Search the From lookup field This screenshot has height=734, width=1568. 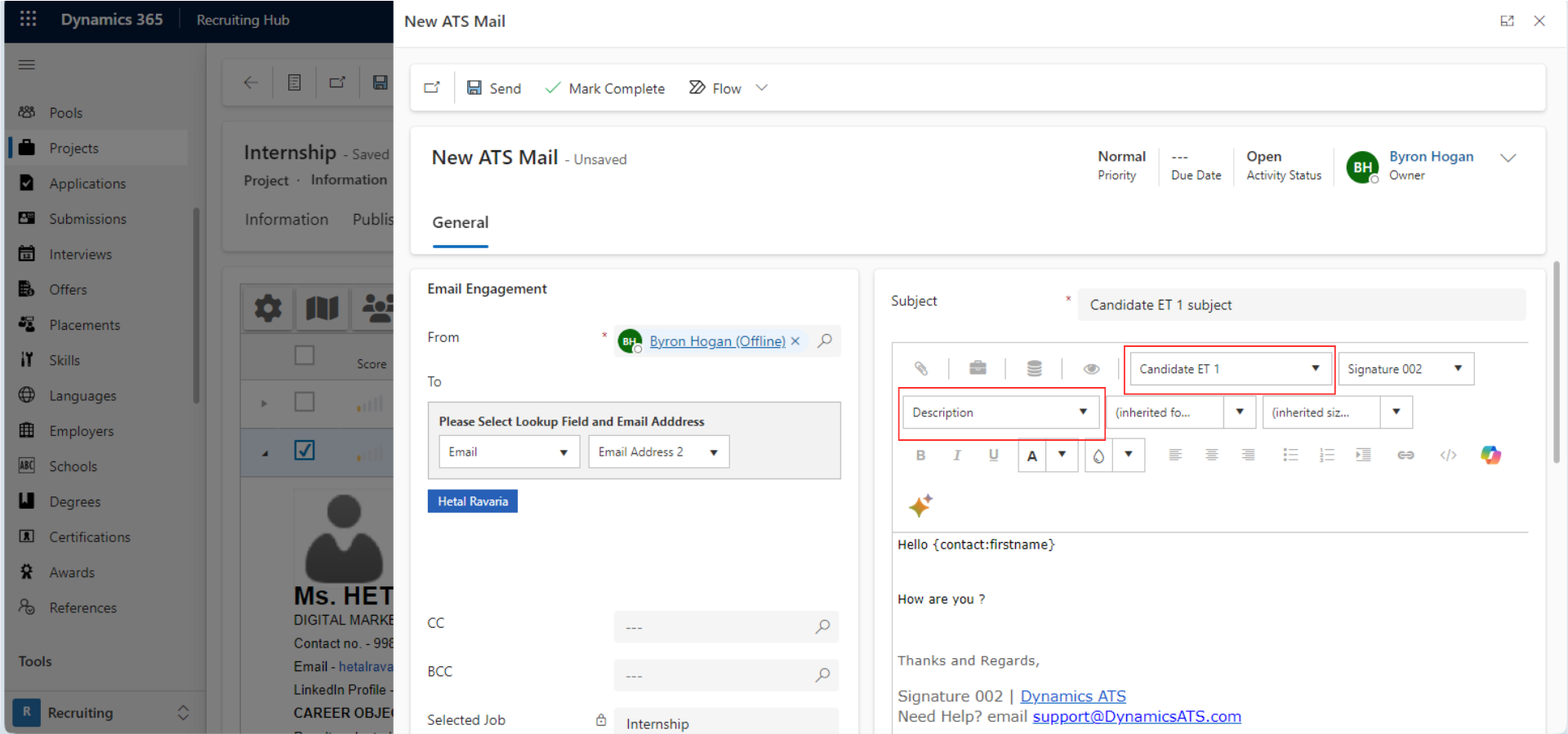pyautogui.click(x=825, y=340)
